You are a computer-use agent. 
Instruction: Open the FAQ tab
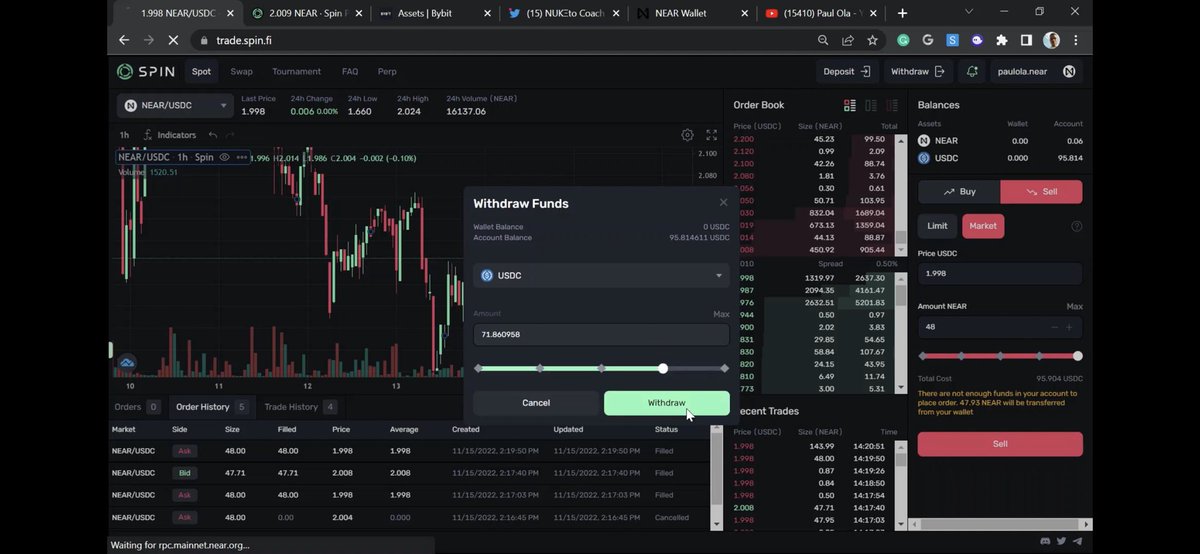[x=350, y=72]
